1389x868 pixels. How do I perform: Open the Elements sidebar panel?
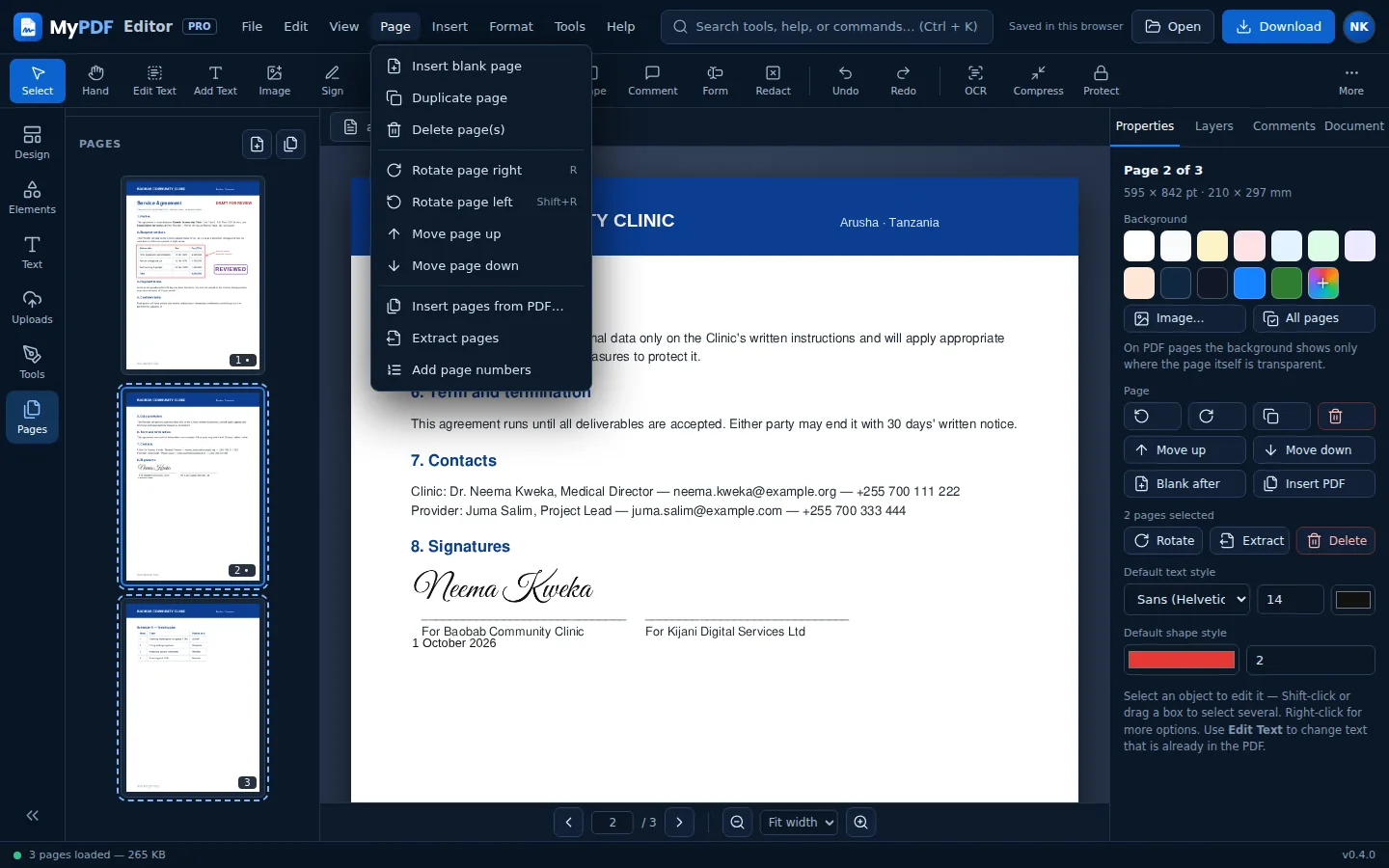point(32,197)
